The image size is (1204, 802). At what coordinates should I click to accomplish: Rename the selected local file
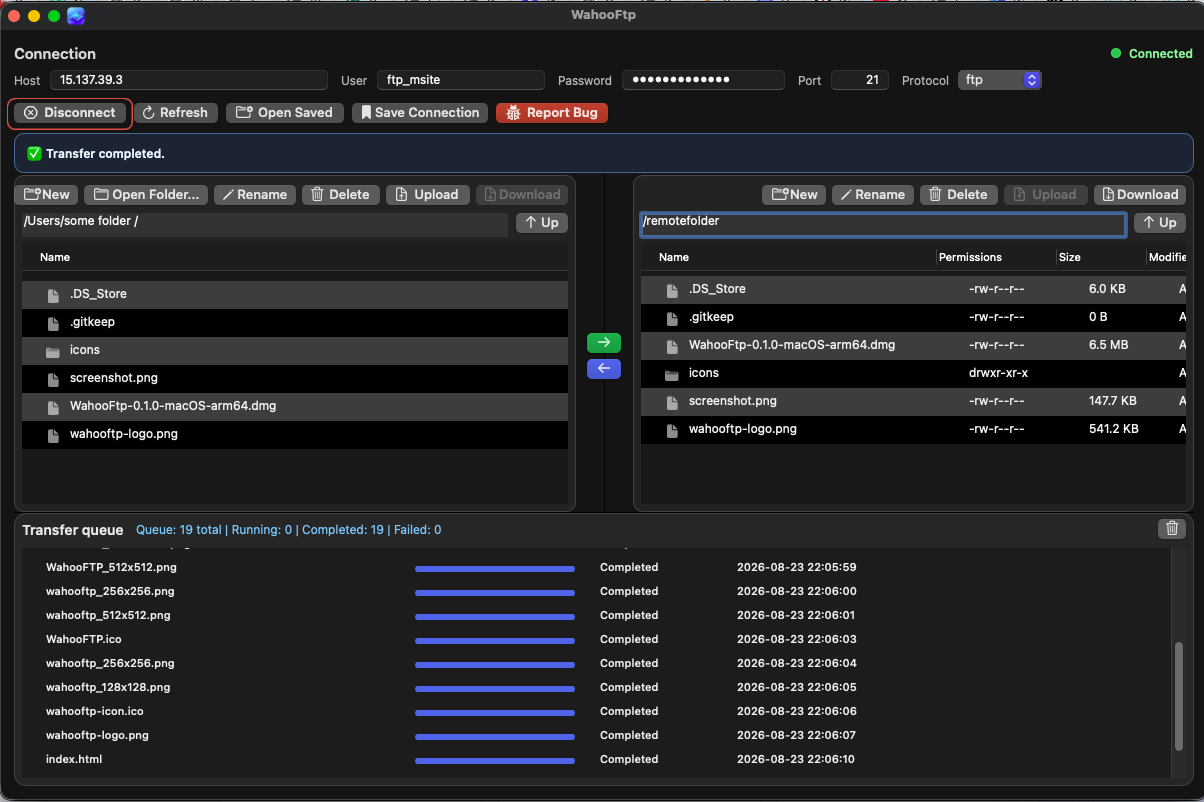[x=254, y=195]
